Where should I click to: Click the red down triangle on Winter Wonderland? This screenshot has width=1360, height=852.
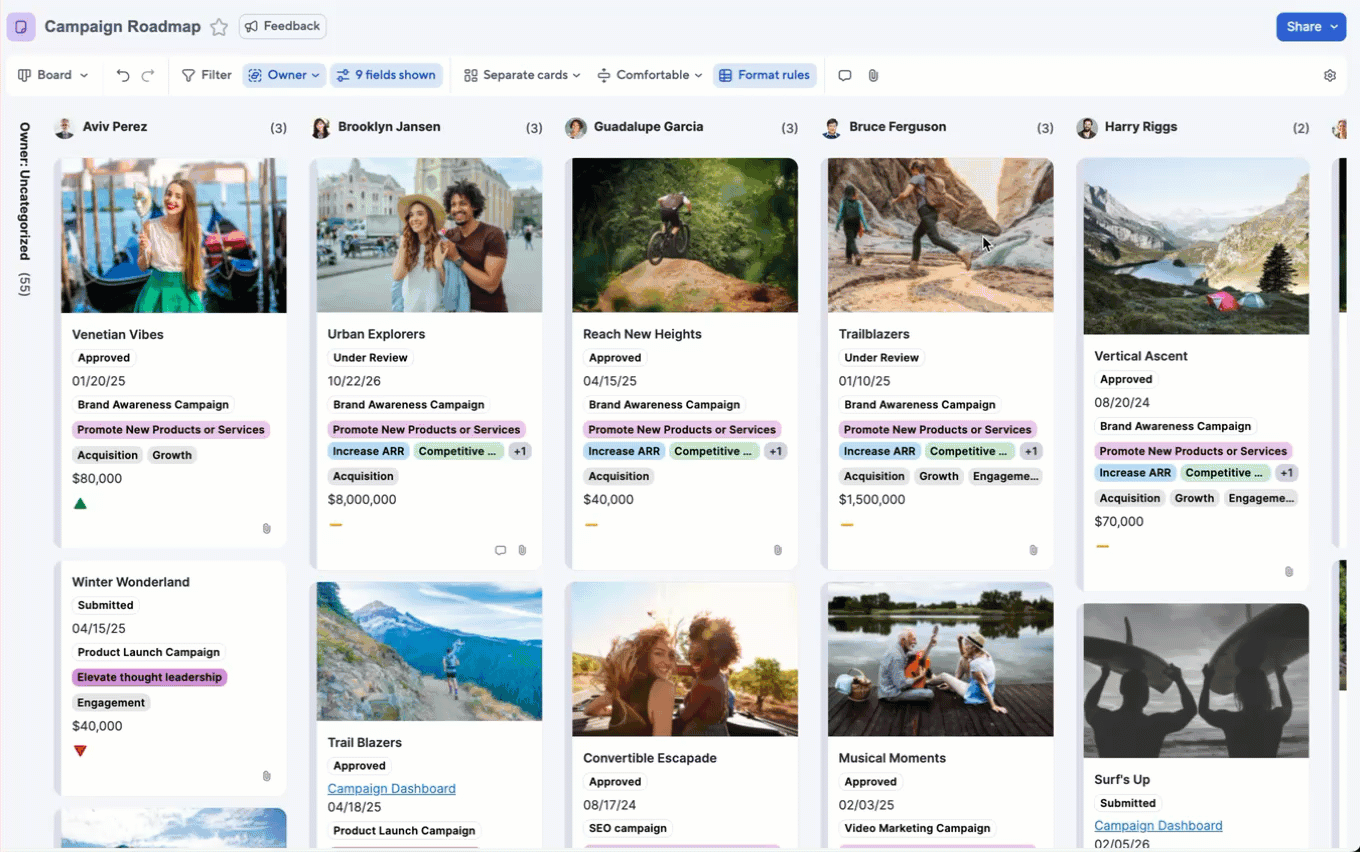(80, 751)
